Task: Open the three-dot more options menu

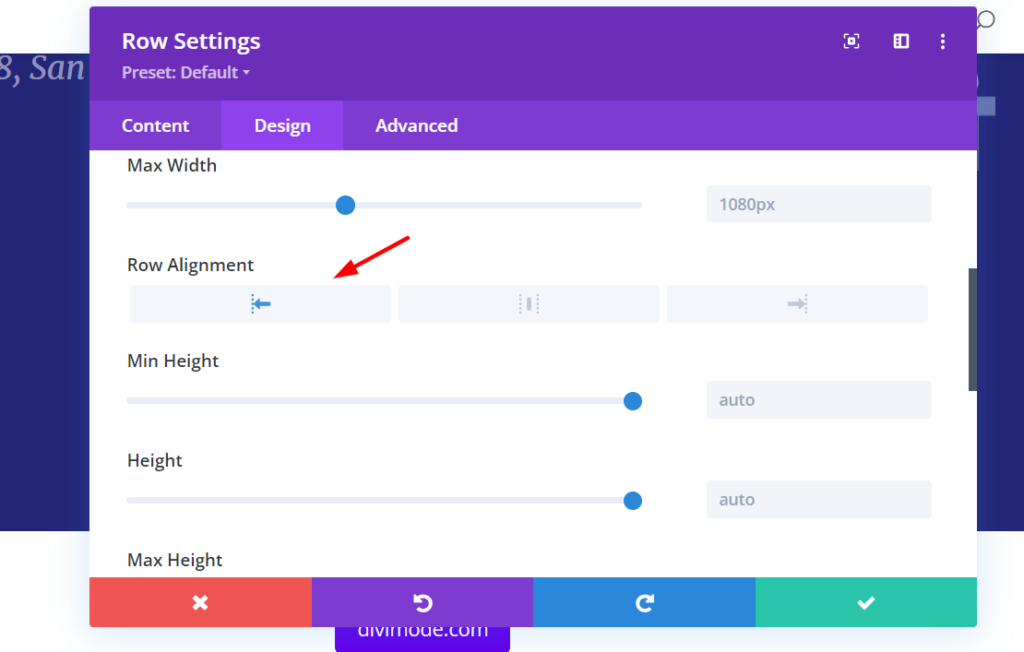Action: pyautogui.click(x=942, y=41)
